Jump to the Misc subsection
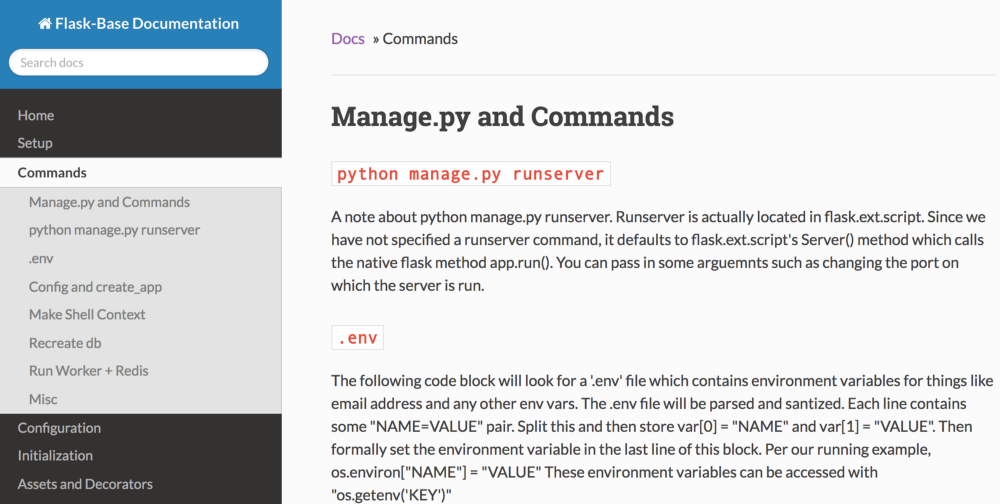The image size is (1000, 504). [x=43, y=399]
